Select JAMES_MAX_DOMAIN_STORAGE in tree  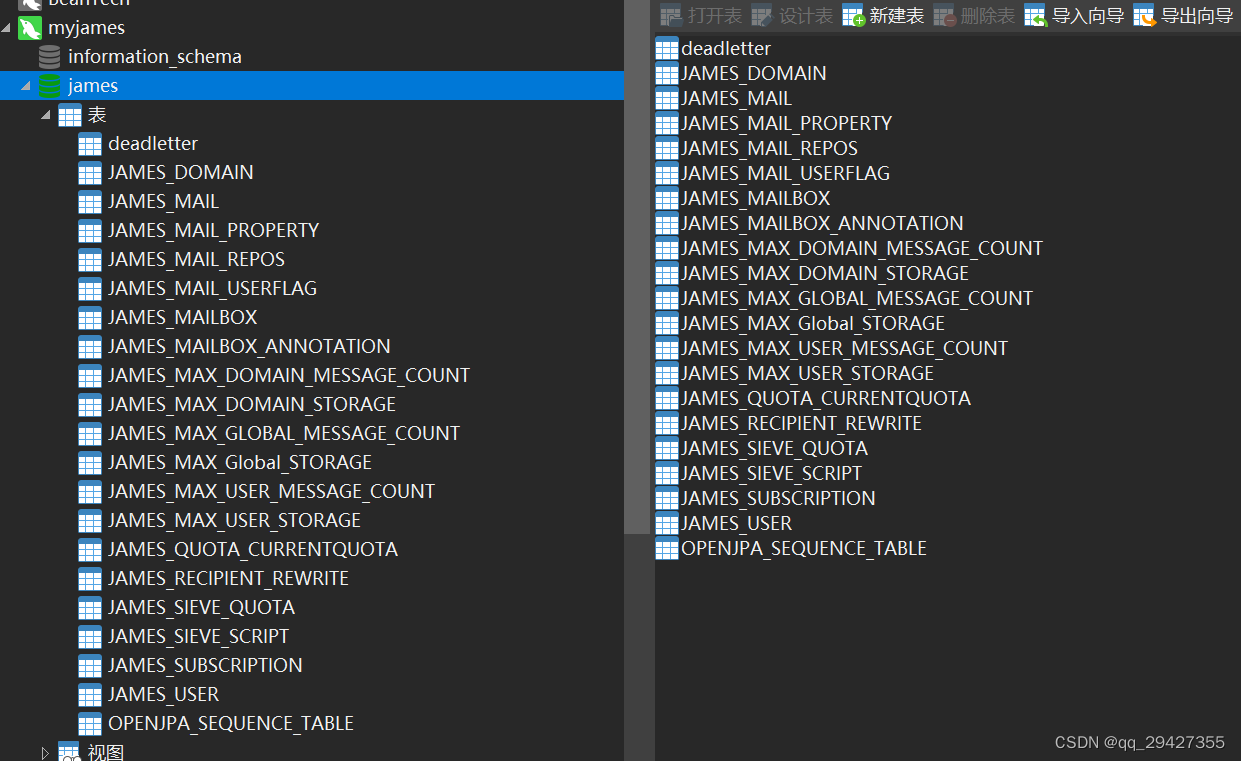(x=252, y=405)
